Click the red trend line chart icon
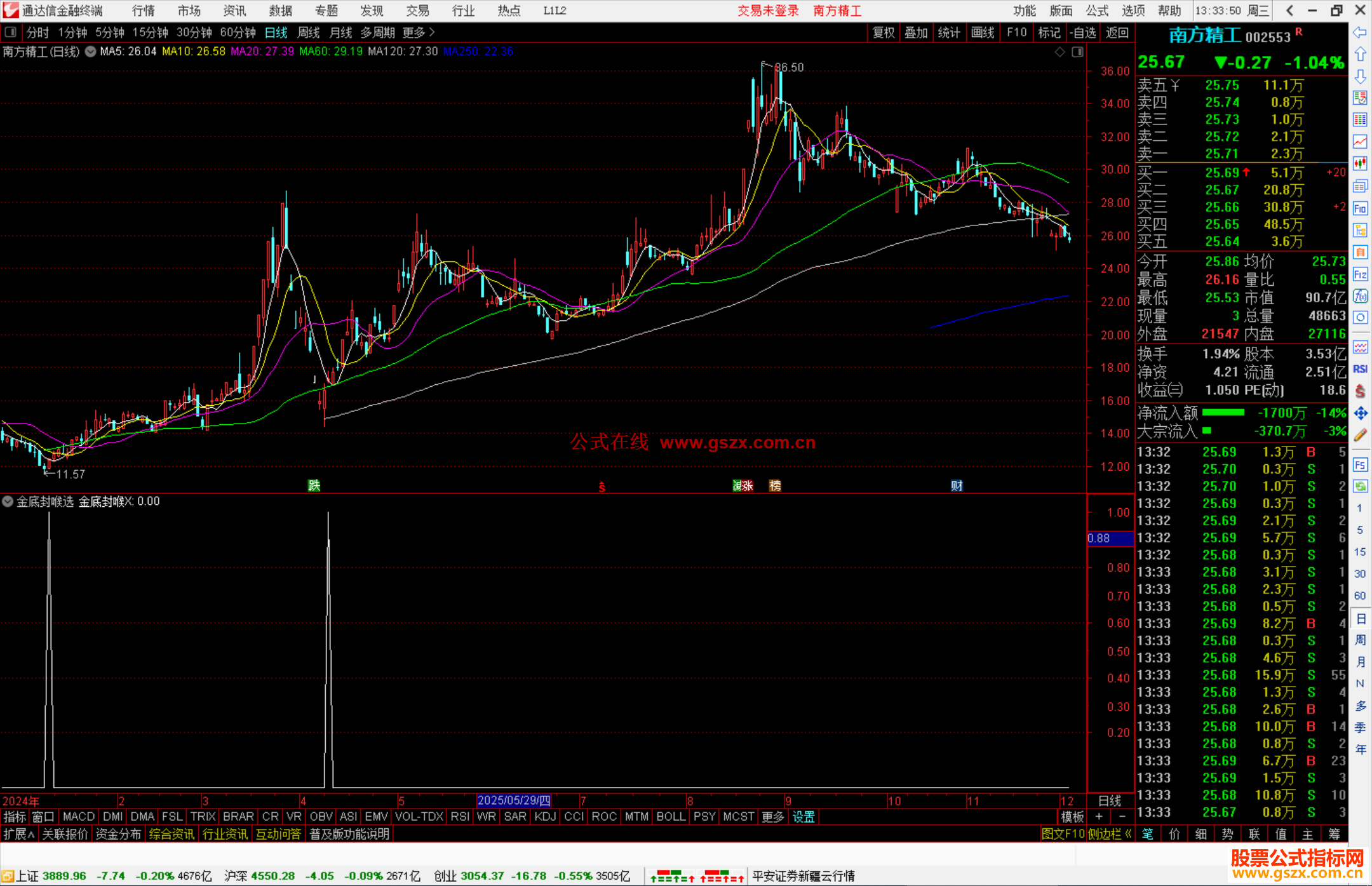 [1360, 142]
